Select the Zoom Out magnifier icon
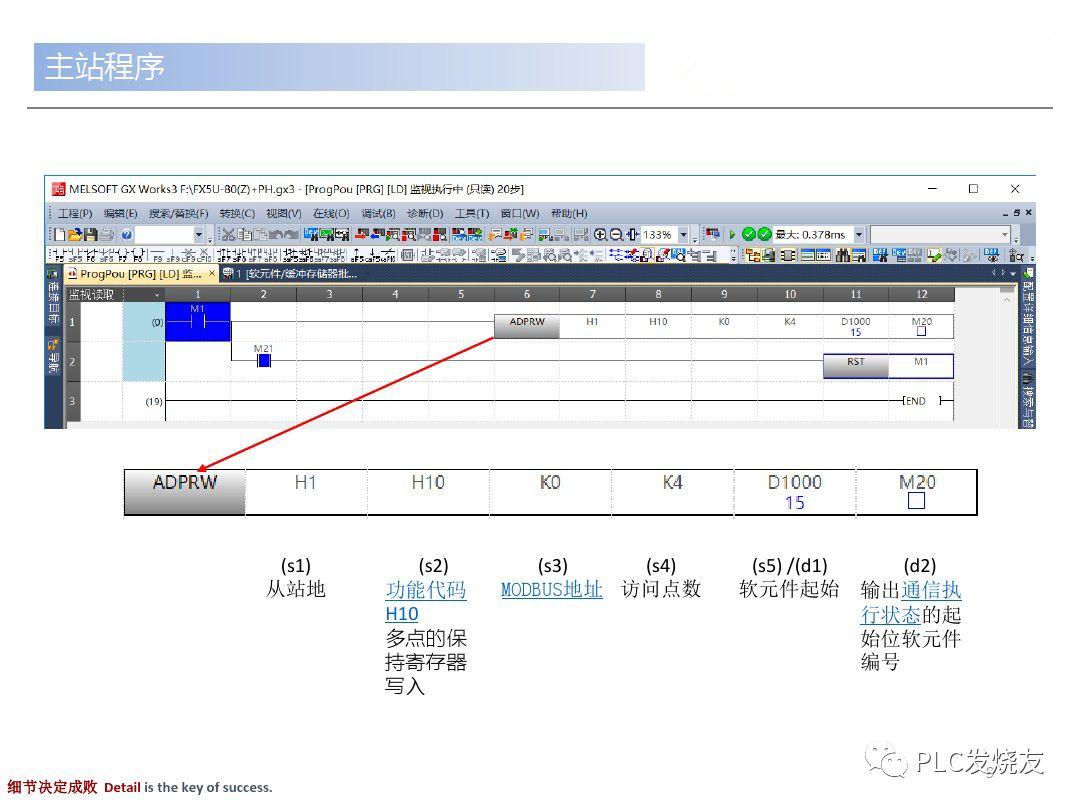Image resolution: width=1080 pixels, height=810 pixels. pyautogui.click(x=615, y=236)
